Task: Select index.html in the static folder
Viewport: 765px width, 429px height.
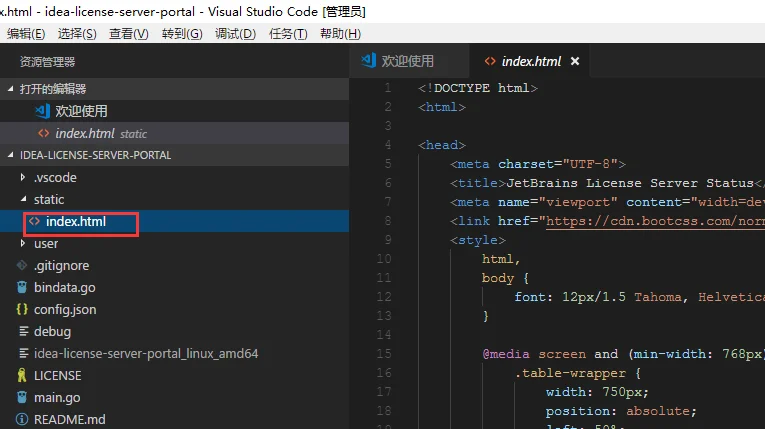Action: pyautogui.click(x=76, y=222)
